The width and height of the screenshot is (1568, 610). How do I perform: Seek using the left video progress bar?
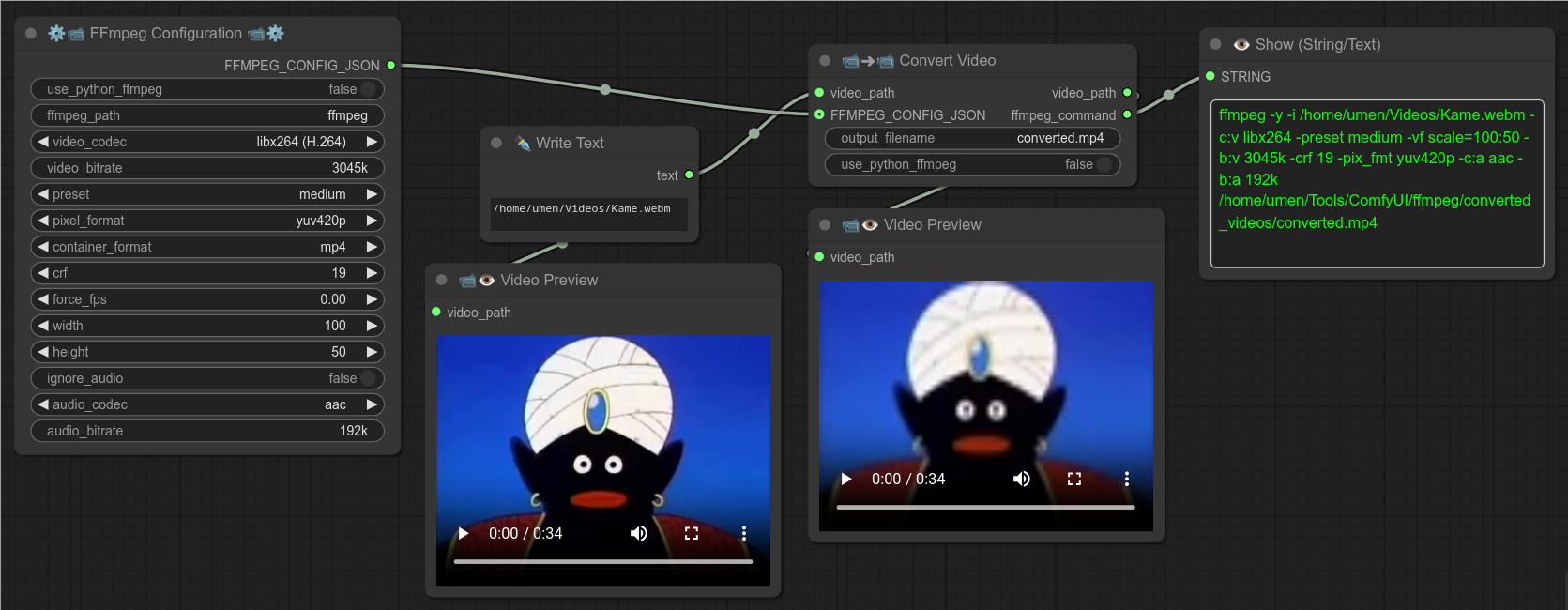[x=602, y=561]
